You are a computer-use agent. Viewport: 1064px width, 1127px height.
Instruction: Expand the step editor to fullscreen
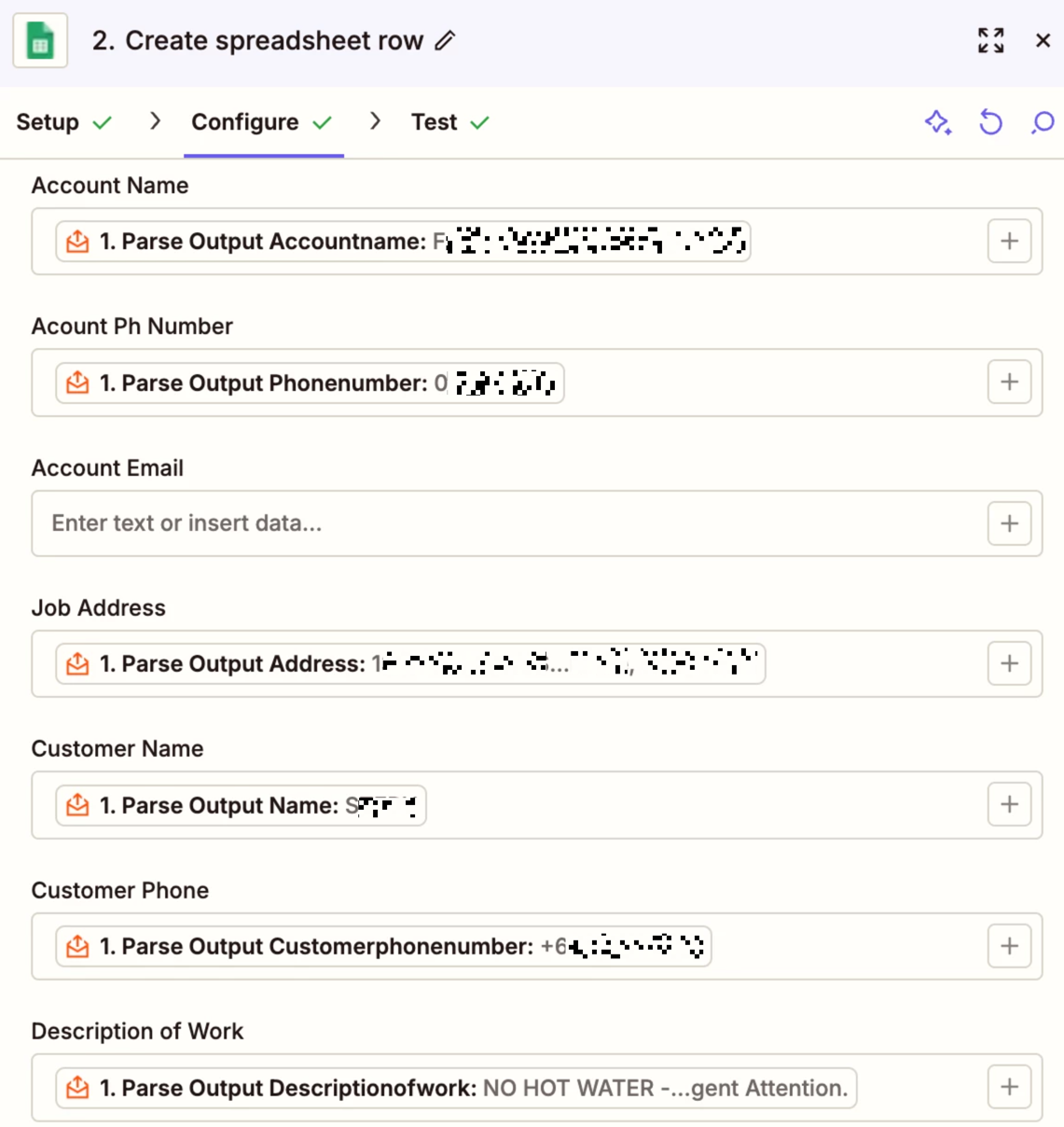(x=990, y=40)
